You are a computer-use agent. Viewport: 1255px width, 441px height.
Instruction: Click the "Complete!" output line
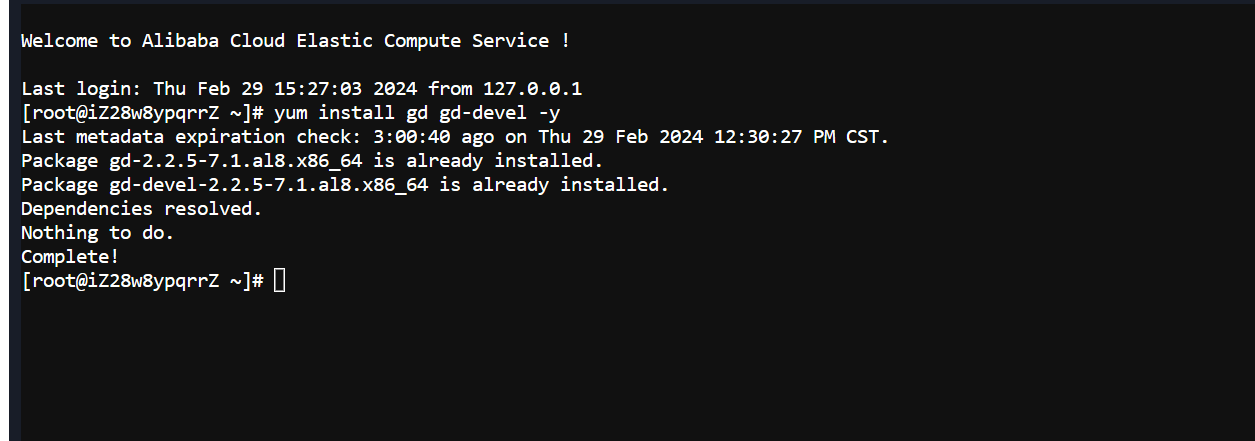70,257
